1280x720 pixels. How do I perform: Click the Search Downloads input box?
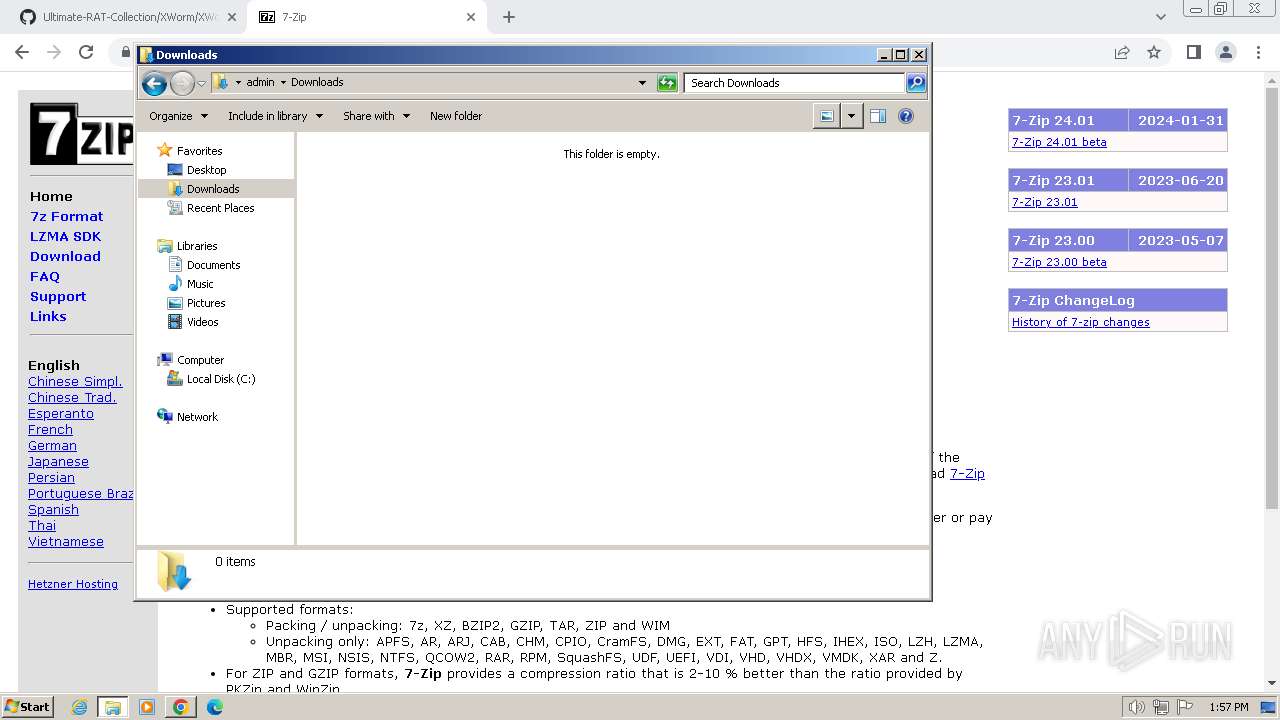795,83
